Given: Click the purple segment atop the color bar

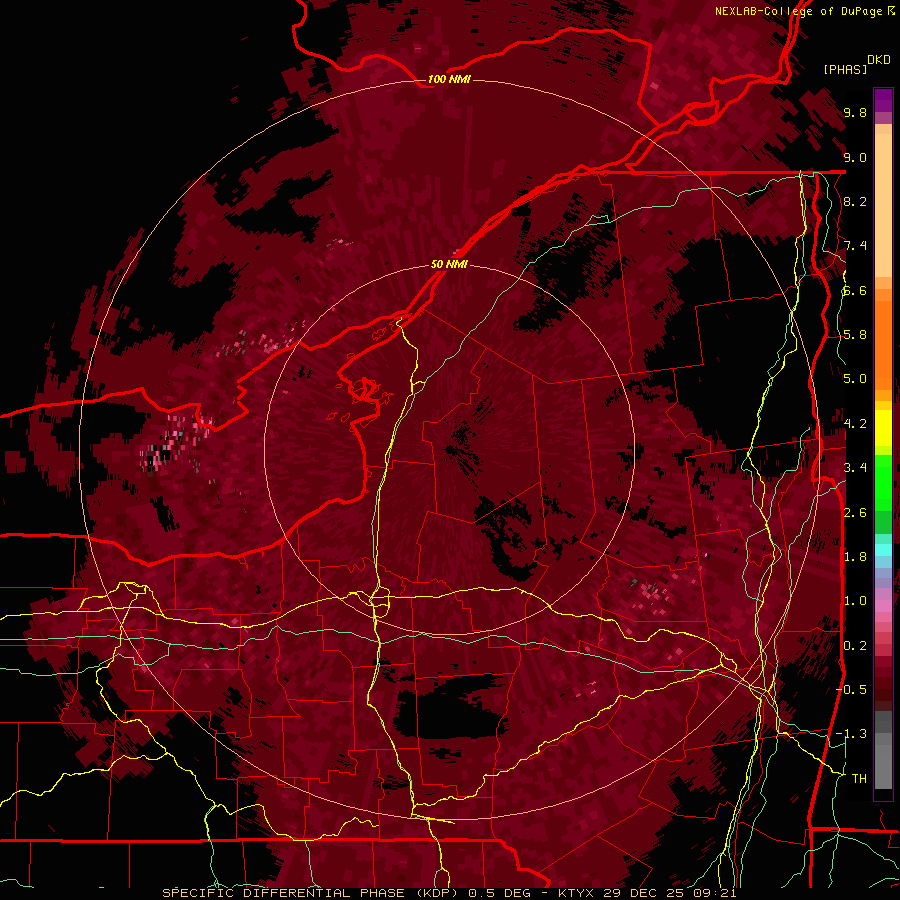Looking at the screenshot, I should click(x=883, y=101).
